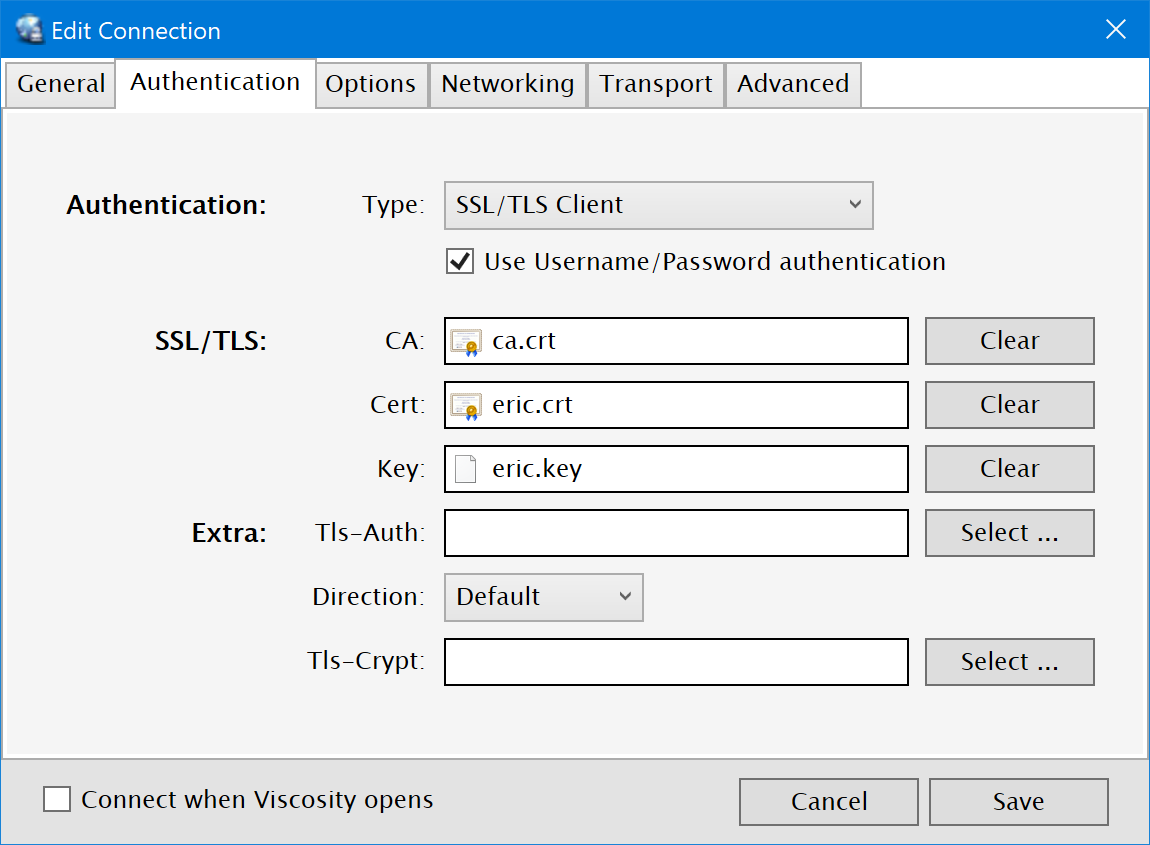Select a Tls-Crypt file
Viewport: 1150px width, 845px height.
(1009, 662)
